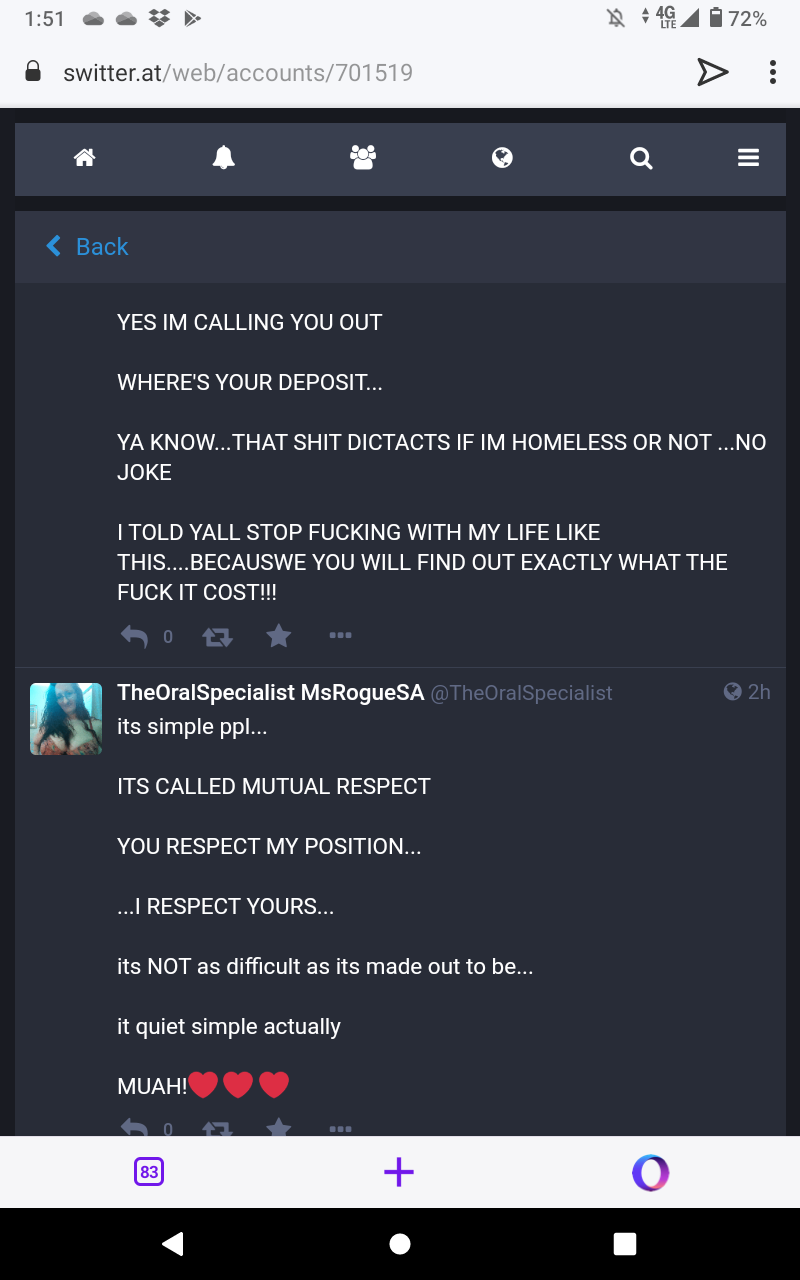Open the browser's three-dot overflow menu

pos(772,72)
